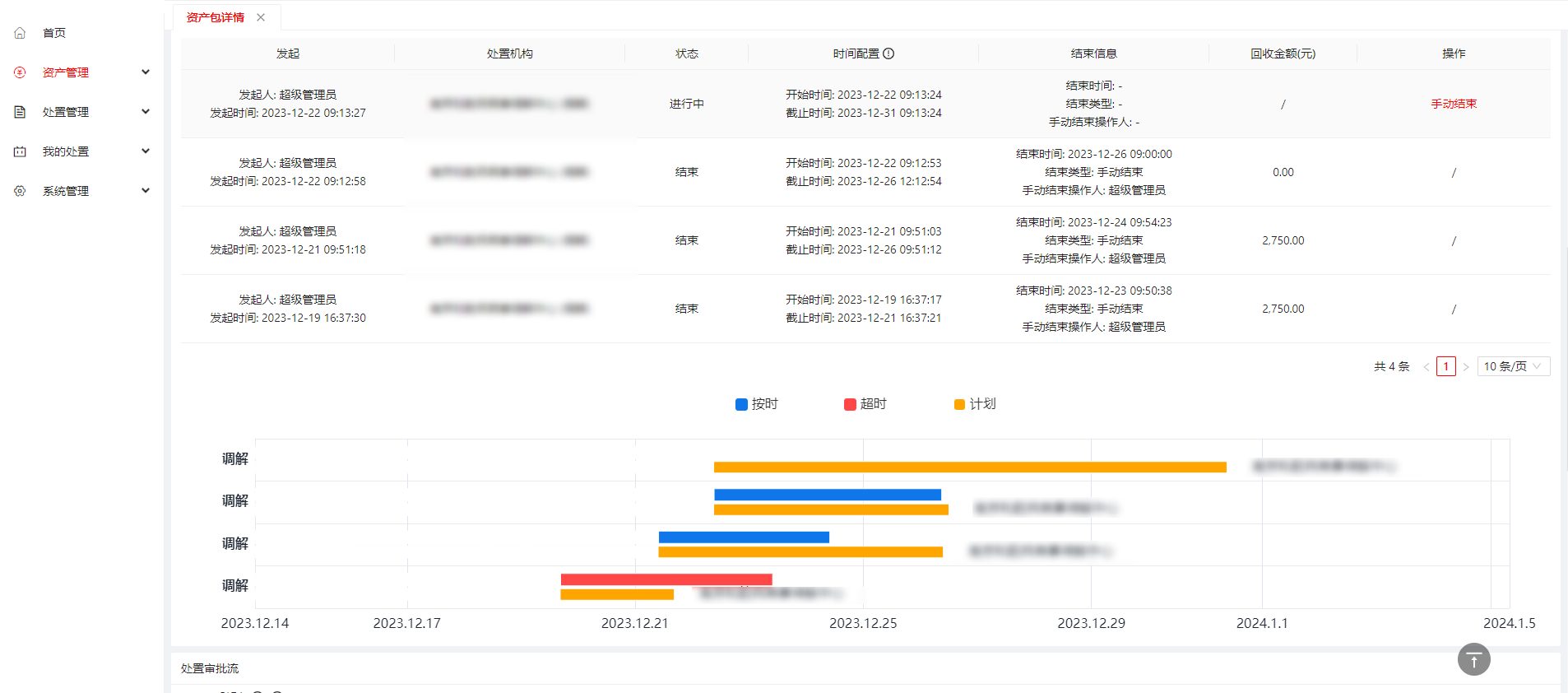The image size is (1568, 693).
Task: Close the 资产包详情 tab
Action: [x=261, y=17]
